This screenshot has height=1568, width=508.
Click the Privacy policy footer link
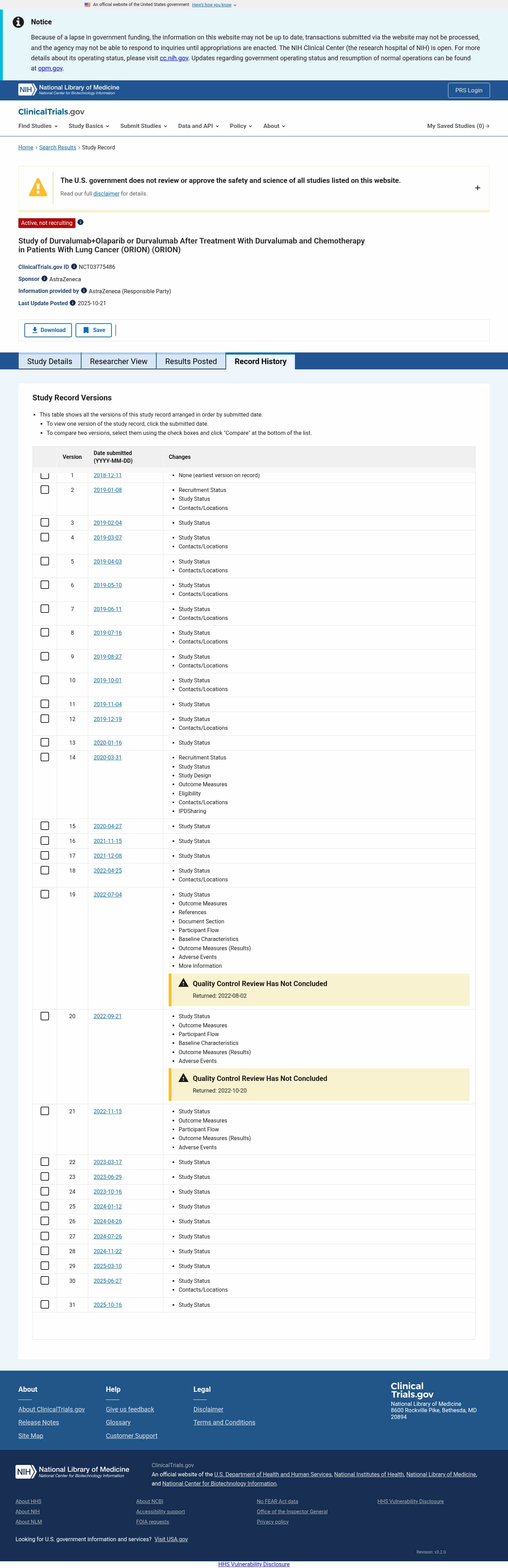click(272, 1521)
